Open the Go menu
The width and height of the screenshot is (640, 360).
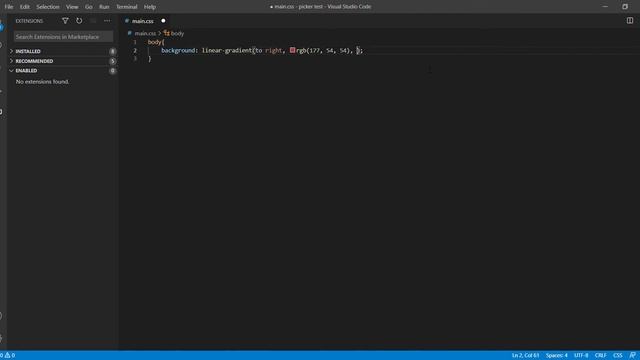point(89,7)
